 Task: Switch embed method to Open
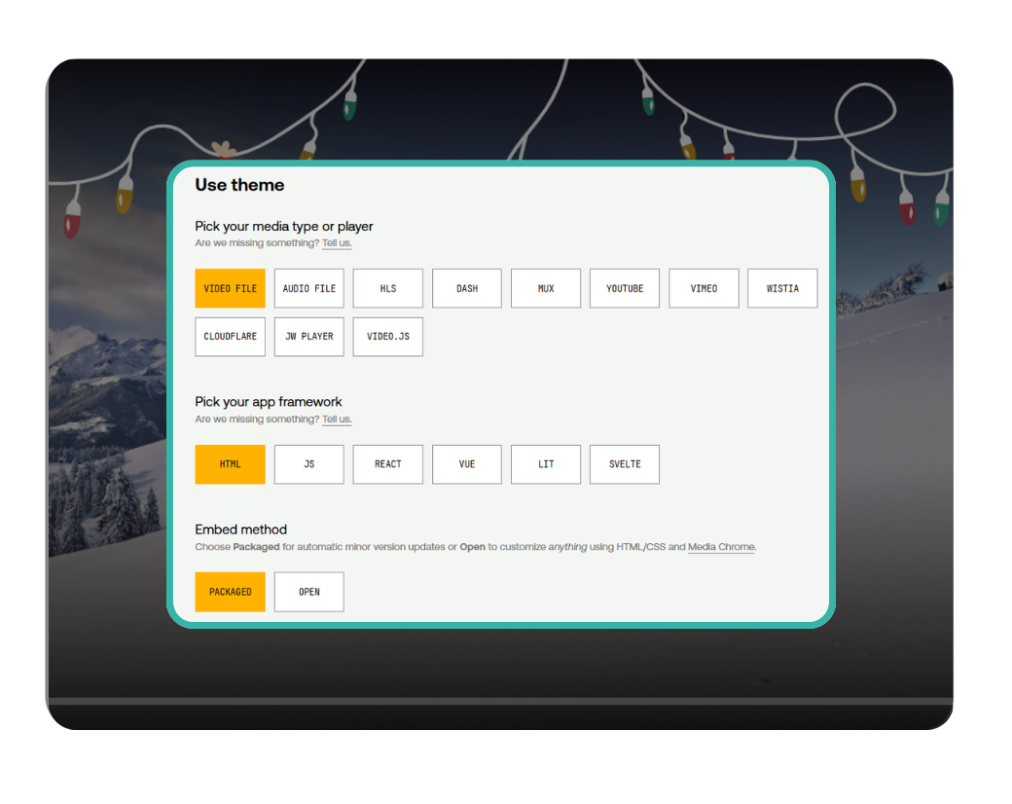(309, 592)
